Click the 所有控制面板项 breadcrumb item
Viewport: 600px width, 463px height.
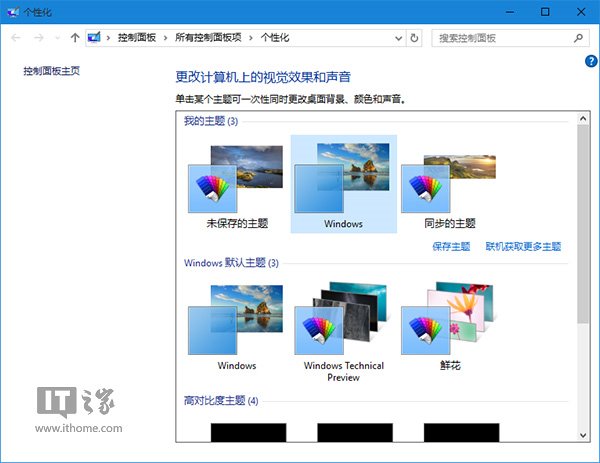(208, 38)
